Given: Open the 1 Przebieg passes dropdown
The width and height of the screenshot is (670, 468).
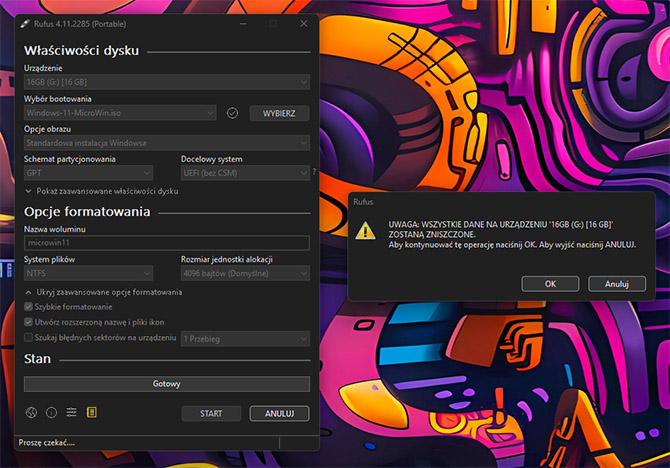Looking at the screenshot, I should pos(245,339).
